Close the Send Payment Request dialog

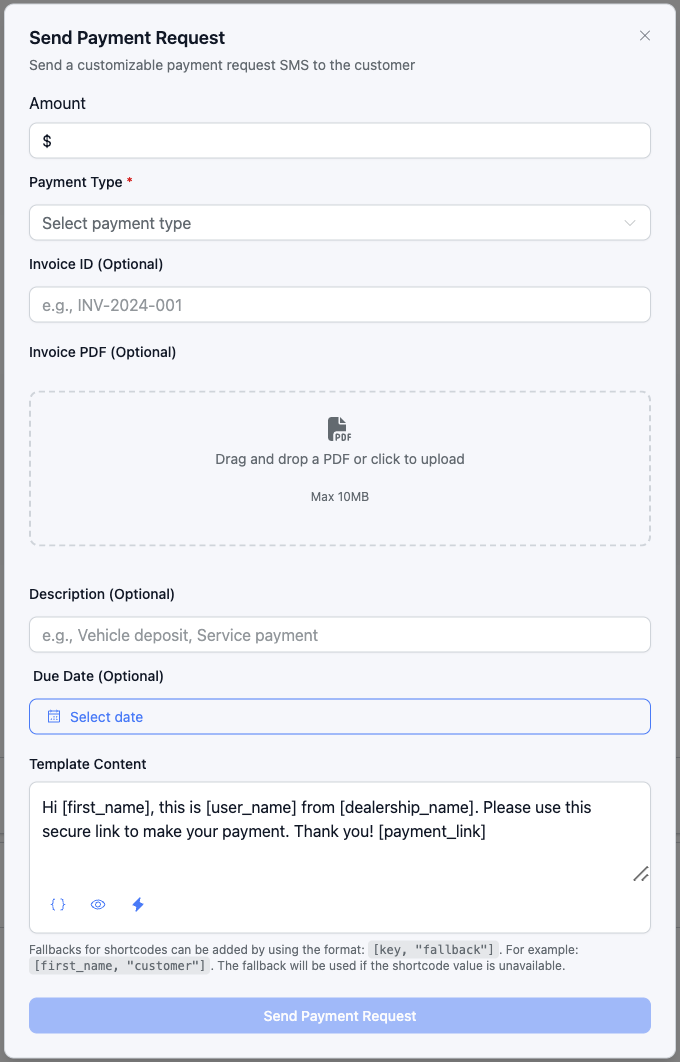pos(645,36)
